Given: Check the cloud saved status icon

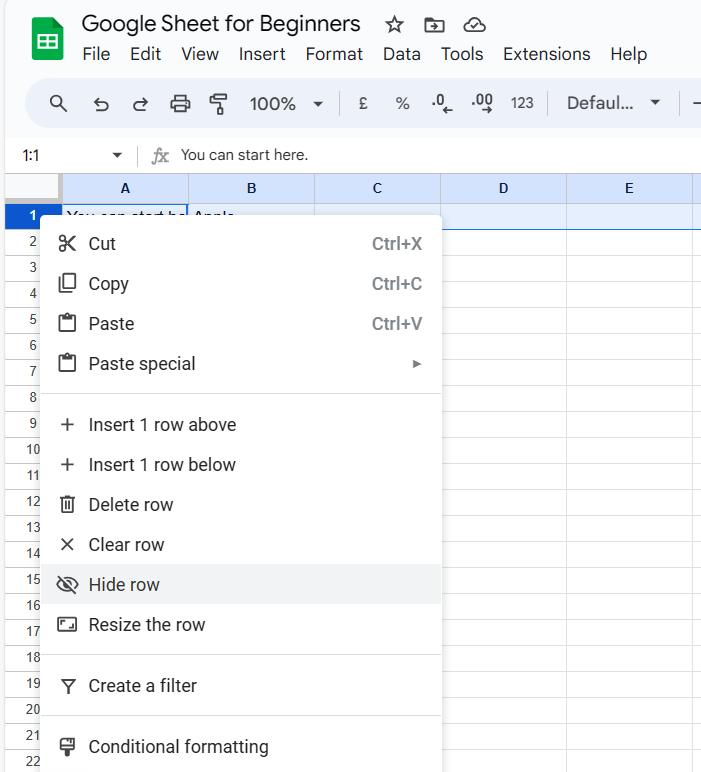Looking at the screenshot, I should (x=475, y=25).
